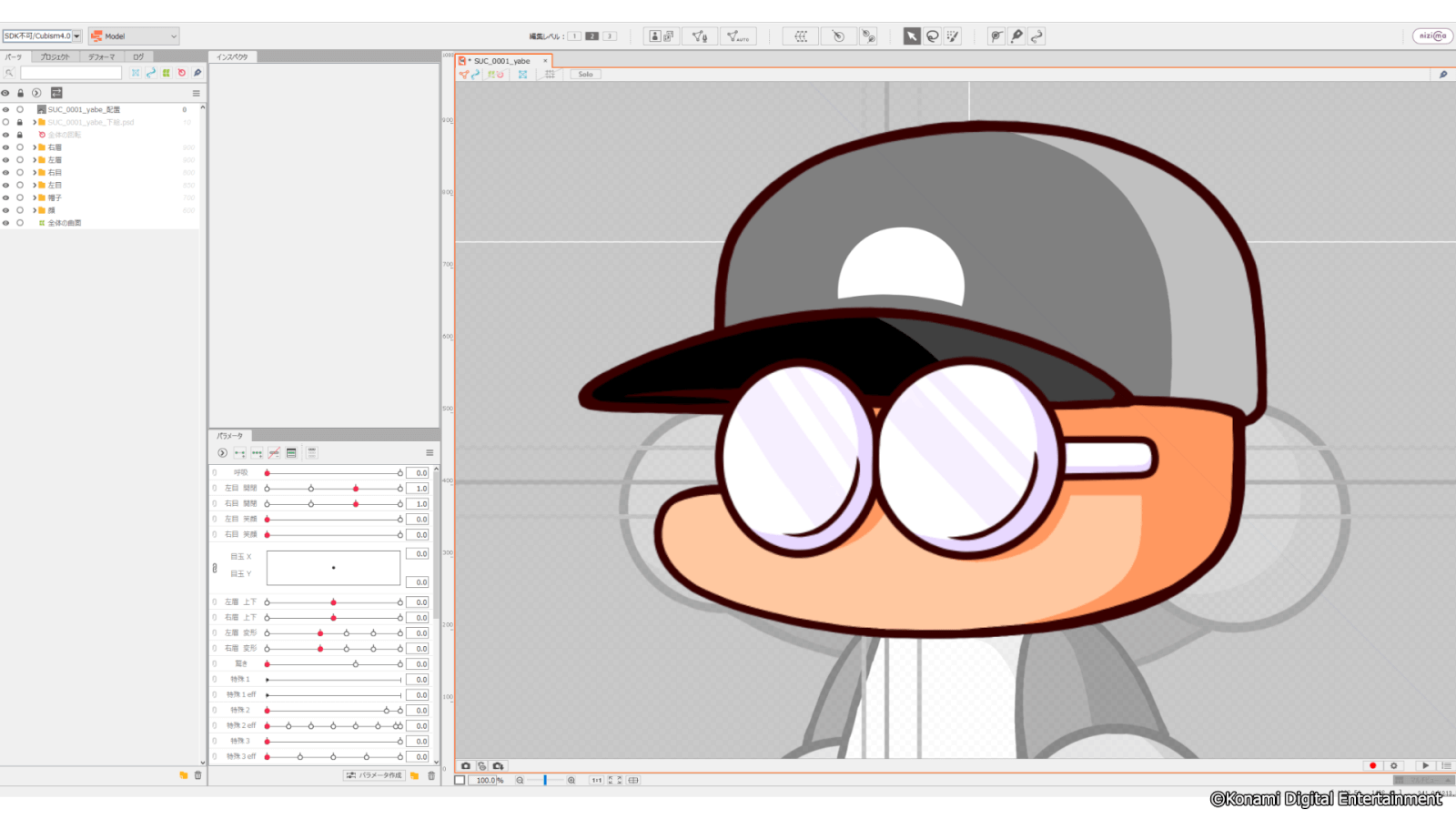Open the parts panel hamburger menu
This screenshot has height=819, width=1456.
(196, 93)
